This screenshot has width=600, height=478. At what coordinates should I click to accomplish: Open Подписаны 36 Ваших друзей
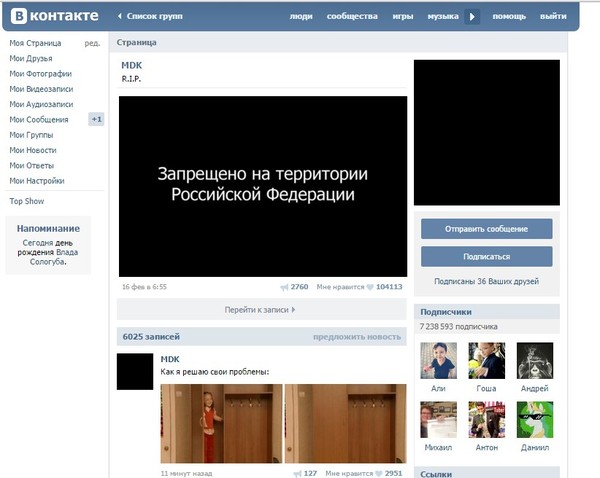tap(486, 281)
